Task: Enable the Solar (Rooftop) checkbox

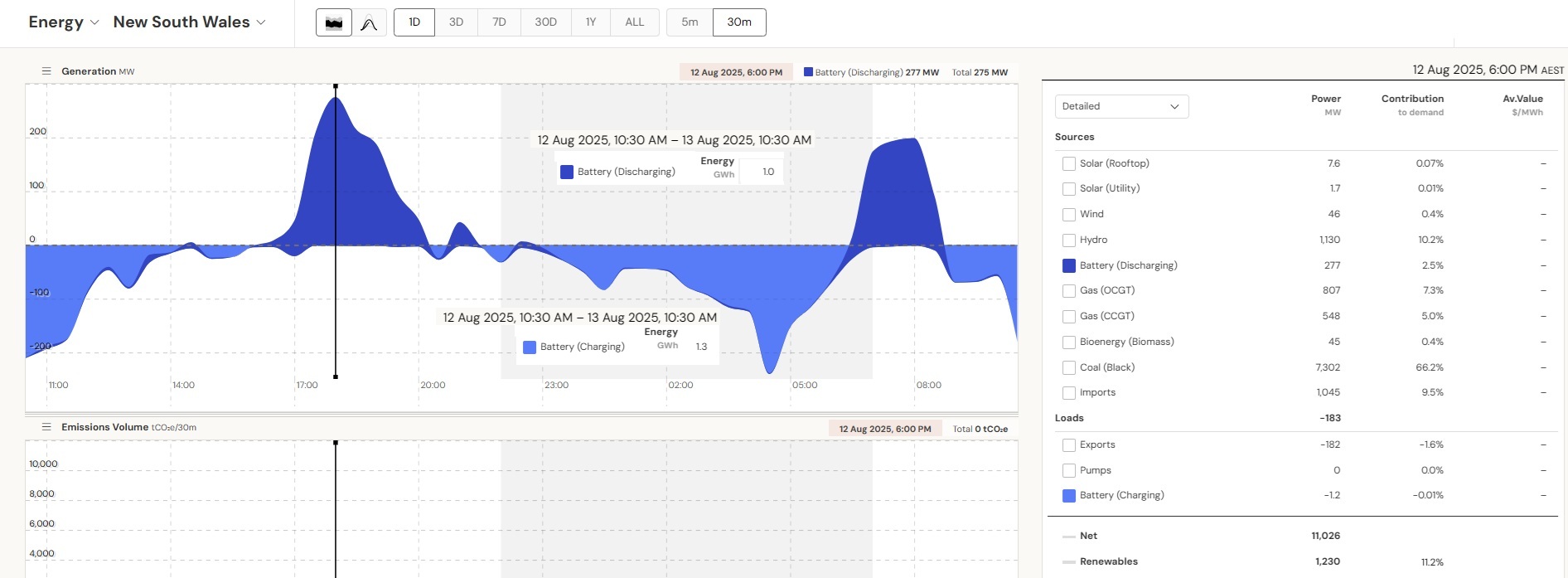Action: pos(1069,164)
